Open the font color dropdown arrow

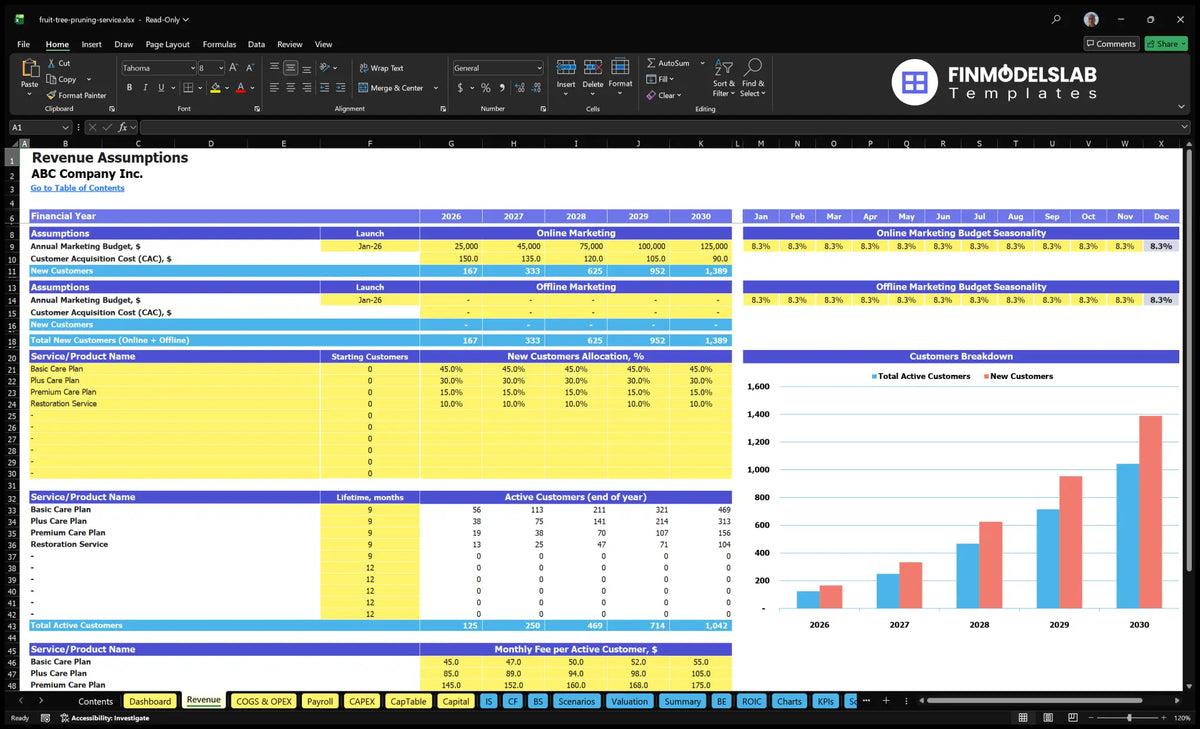[x=250, y=88]
